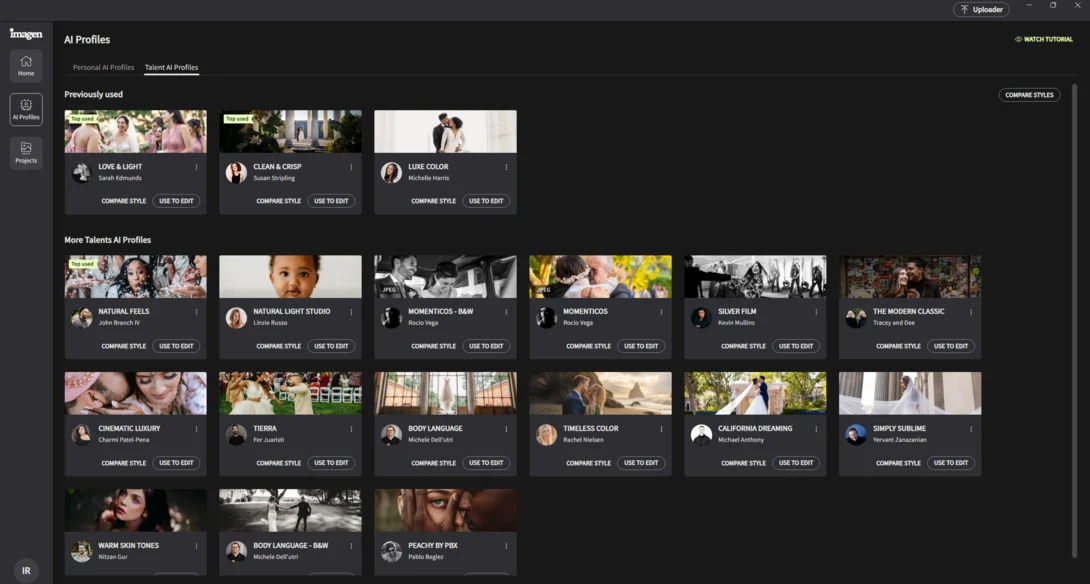Viewport: 1090px width, 584px height.
Task: Use Silver Film profile to edit
Action: tap(796, 346)
